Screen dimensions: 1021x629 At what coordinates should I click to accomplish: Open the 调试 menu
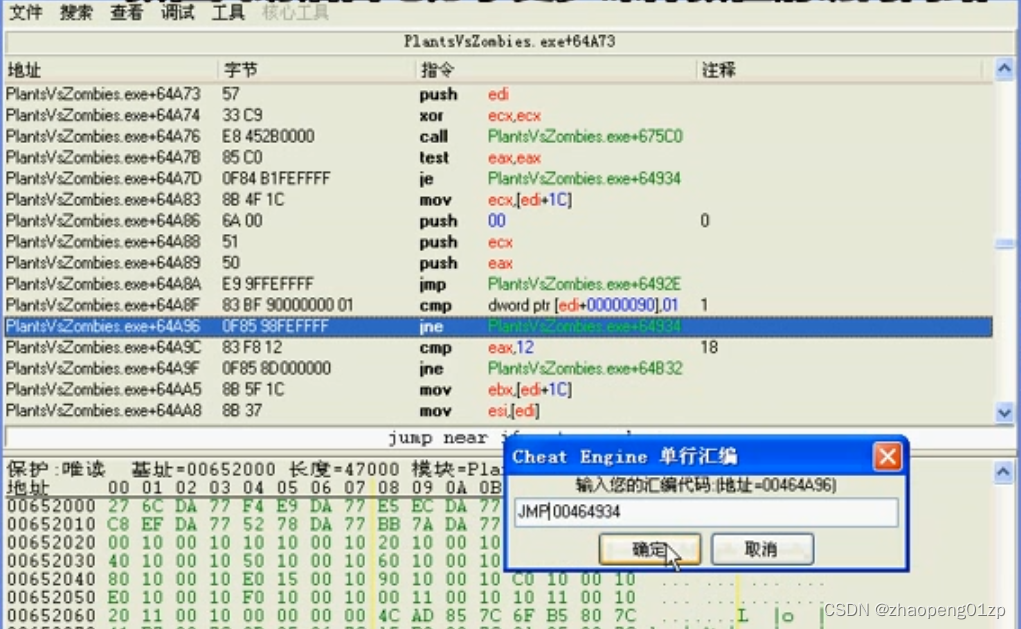(178, 12)
